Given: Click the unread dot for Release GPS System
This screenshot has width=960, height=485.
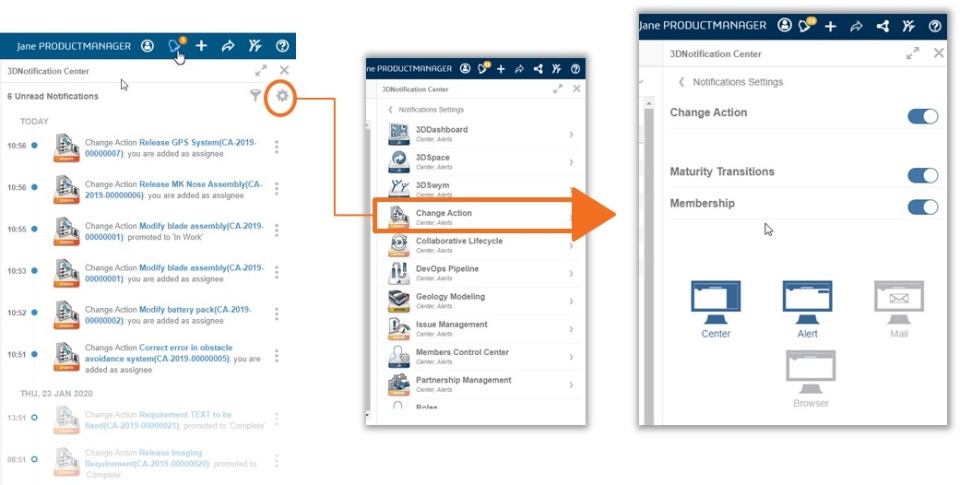Looking at the screenshot, I should [x=34, y=146].
